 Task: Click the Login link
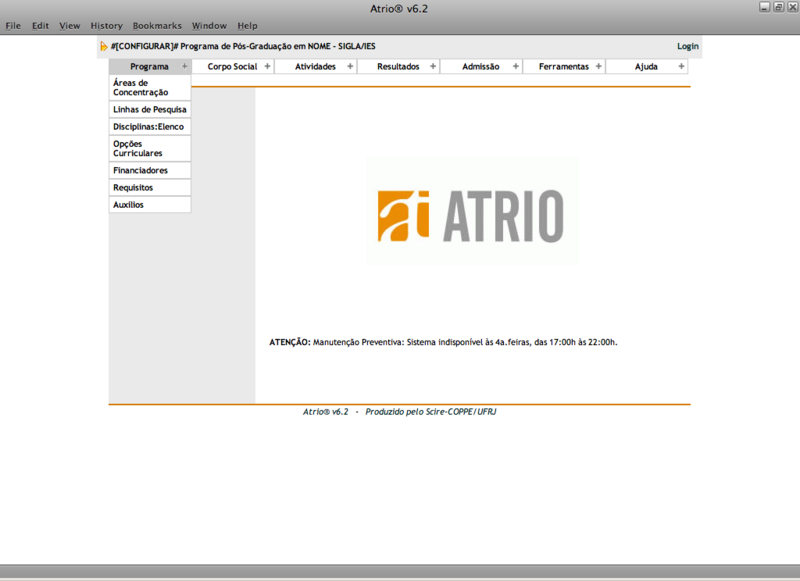pos(687,46)
